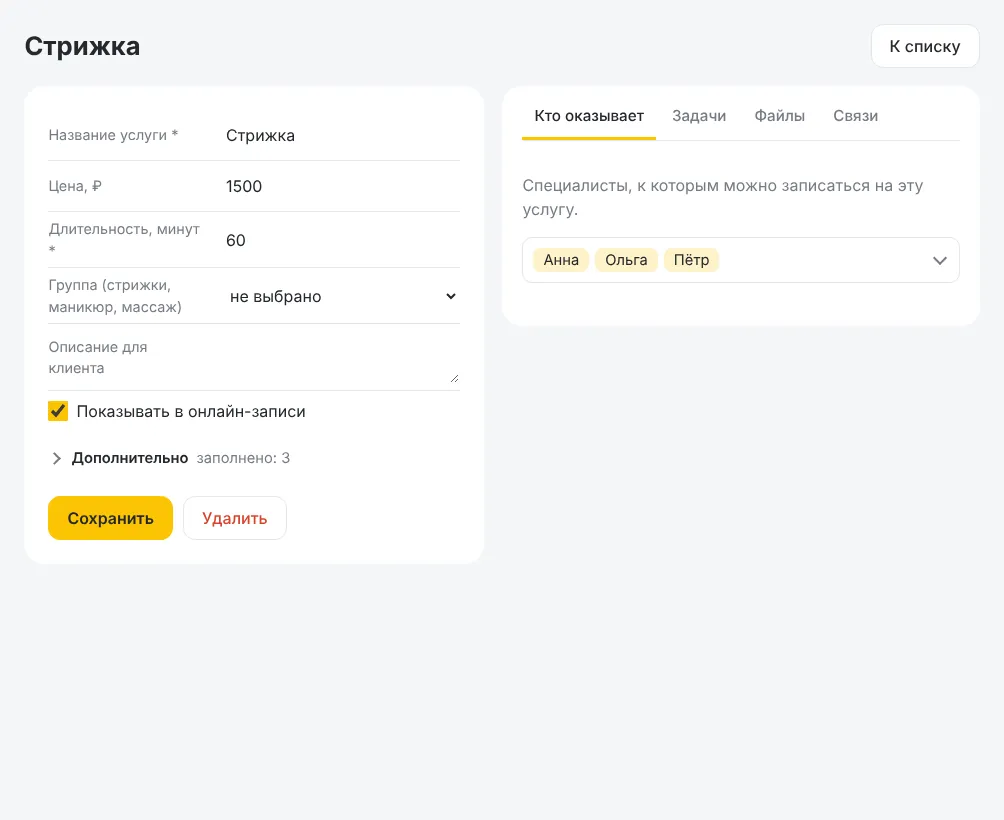Click the Сохранить button
1004x820 pixels.
[x=110, y=518]
